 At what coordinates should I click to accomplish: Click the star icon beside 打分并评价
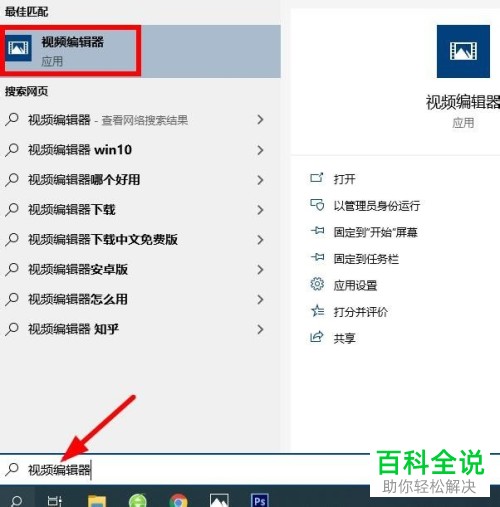click(x=317, y=311)
